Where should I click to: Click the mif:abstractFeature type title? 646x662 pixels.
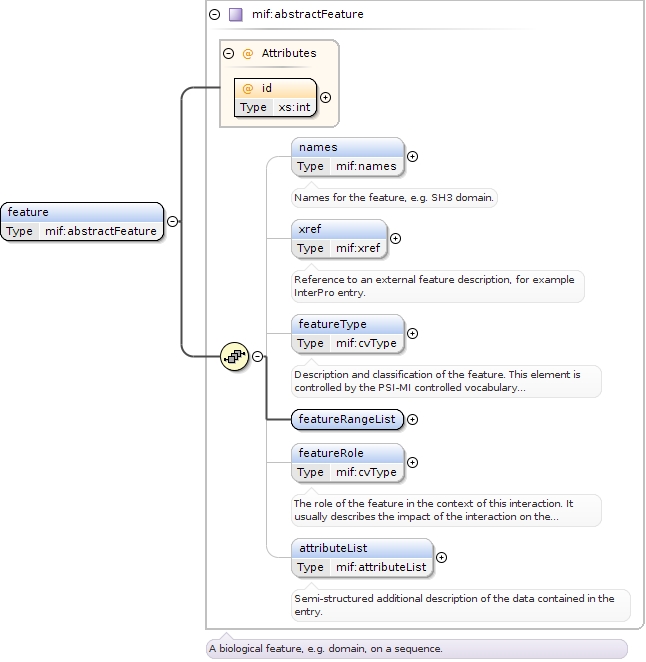pos(308,15)
